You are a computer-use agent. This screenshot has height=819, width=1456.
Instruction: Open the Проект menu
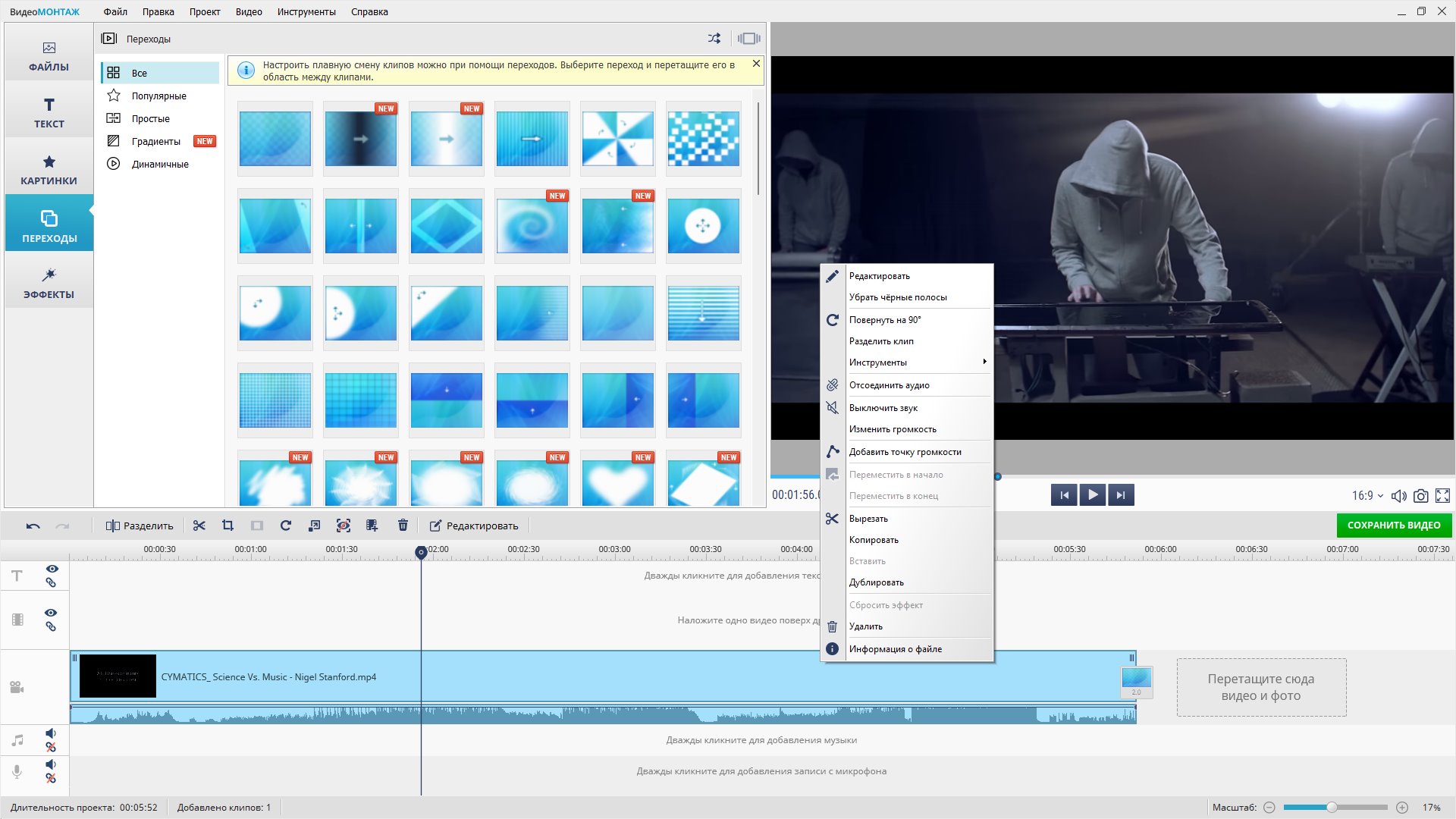[205, 11]
